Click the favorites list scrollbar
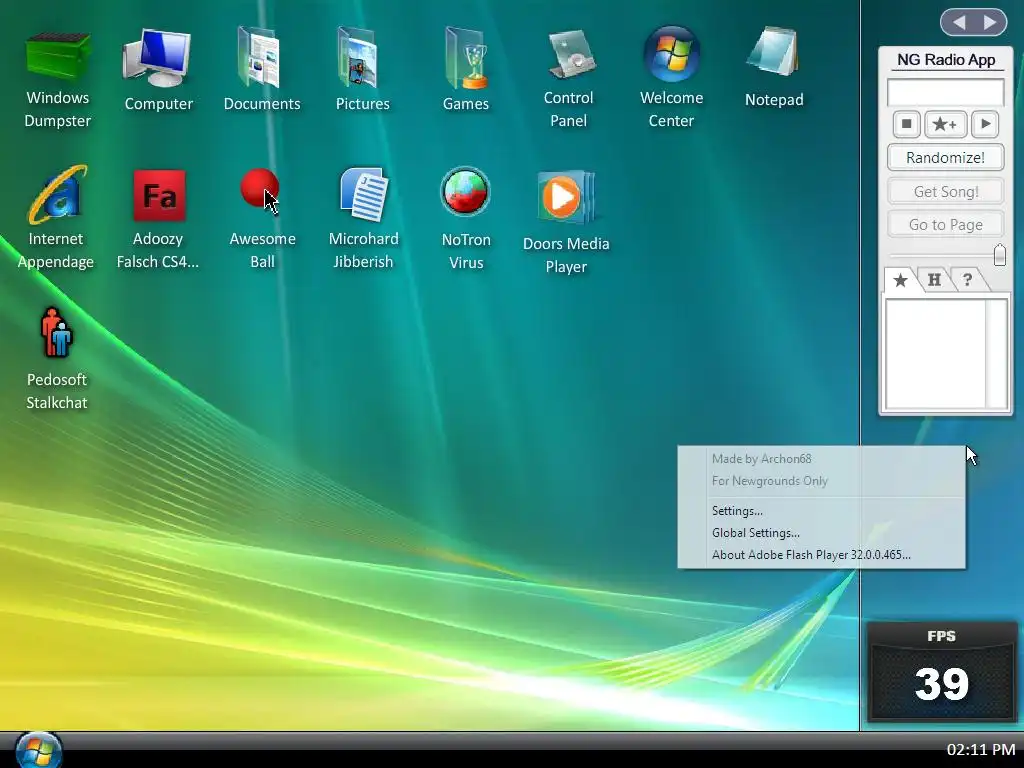This screenshot has height=768, width=1024. [996, 354]
